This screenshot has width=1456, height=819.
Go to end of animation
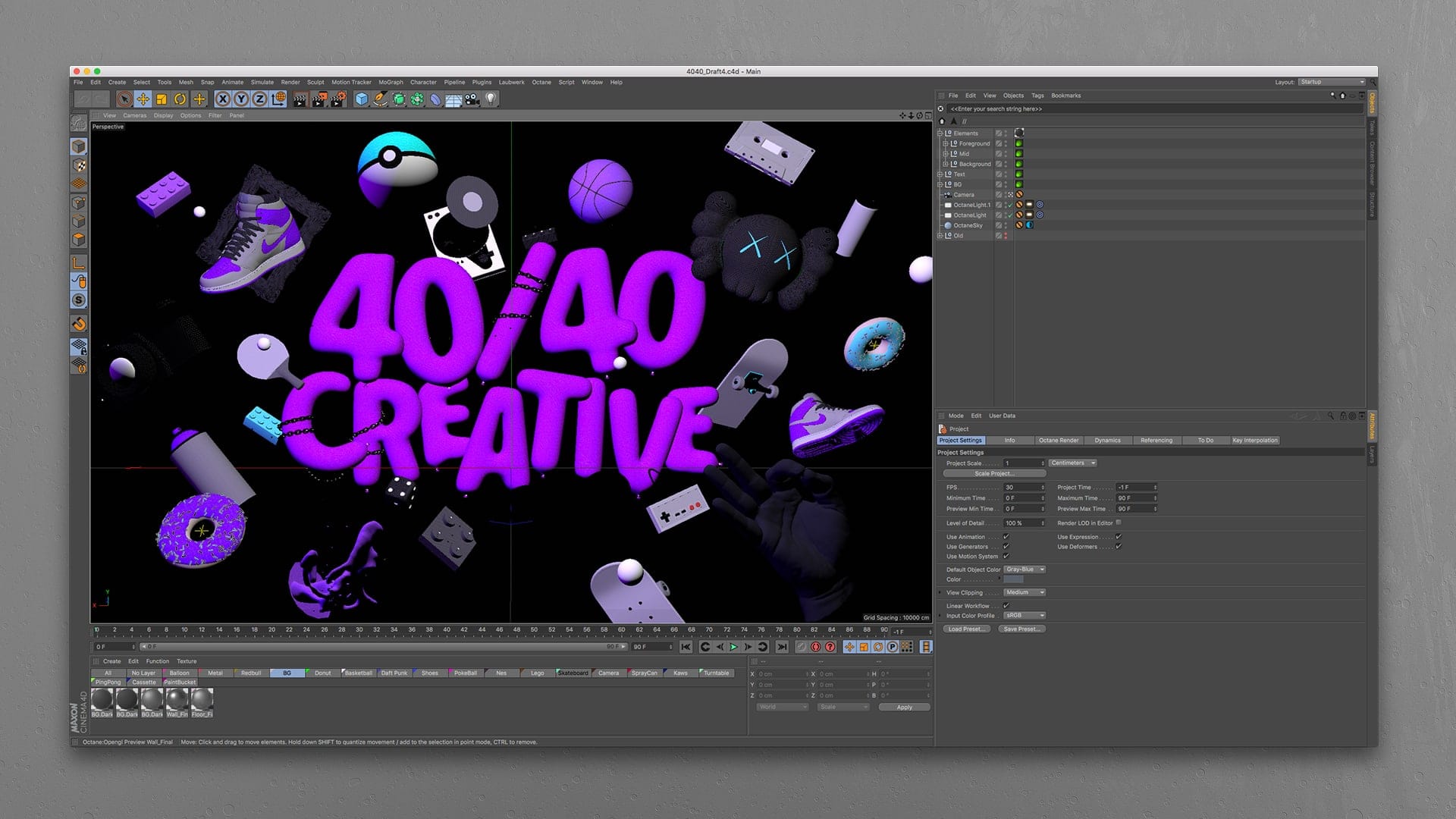click(782, 647)
